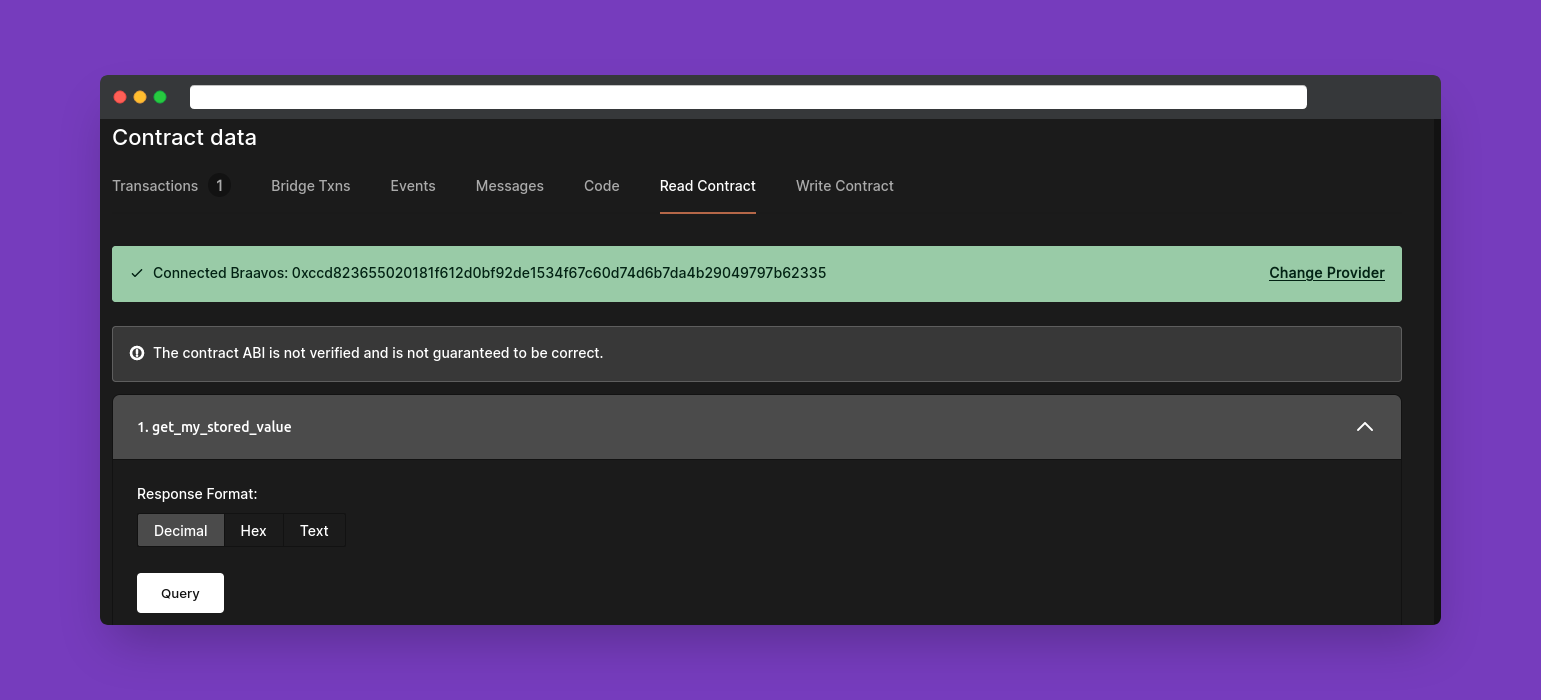
Task: Click the Change Provider link
Action: point(1326,273)
